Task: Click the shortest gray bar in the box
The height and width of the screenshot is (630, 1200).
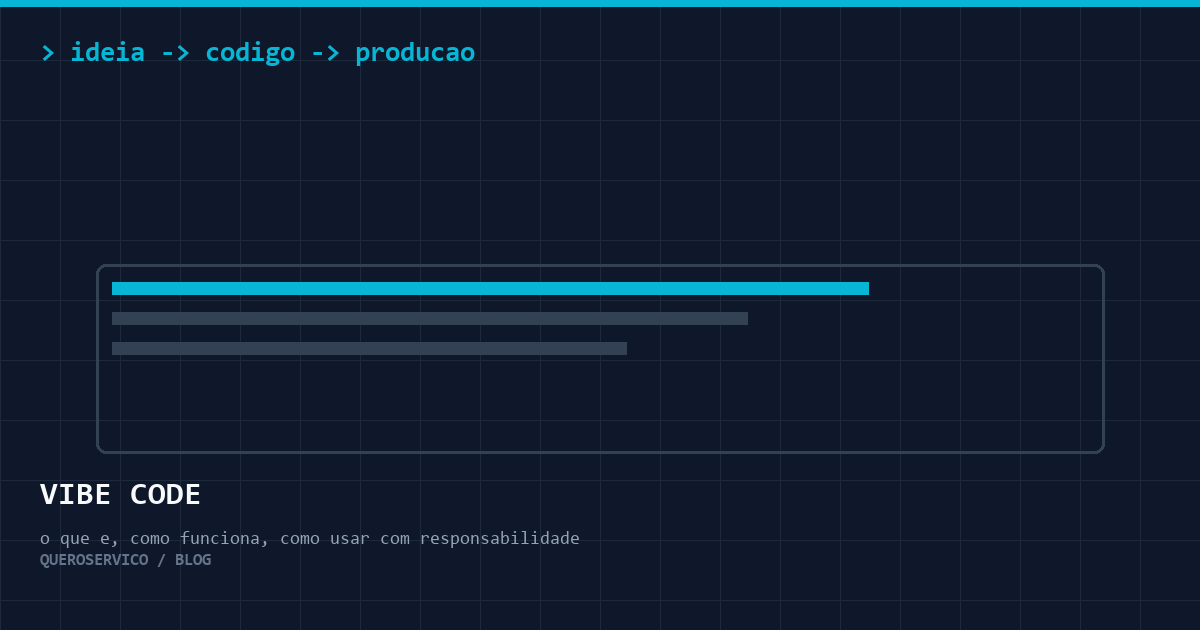Action: (369, 348)
